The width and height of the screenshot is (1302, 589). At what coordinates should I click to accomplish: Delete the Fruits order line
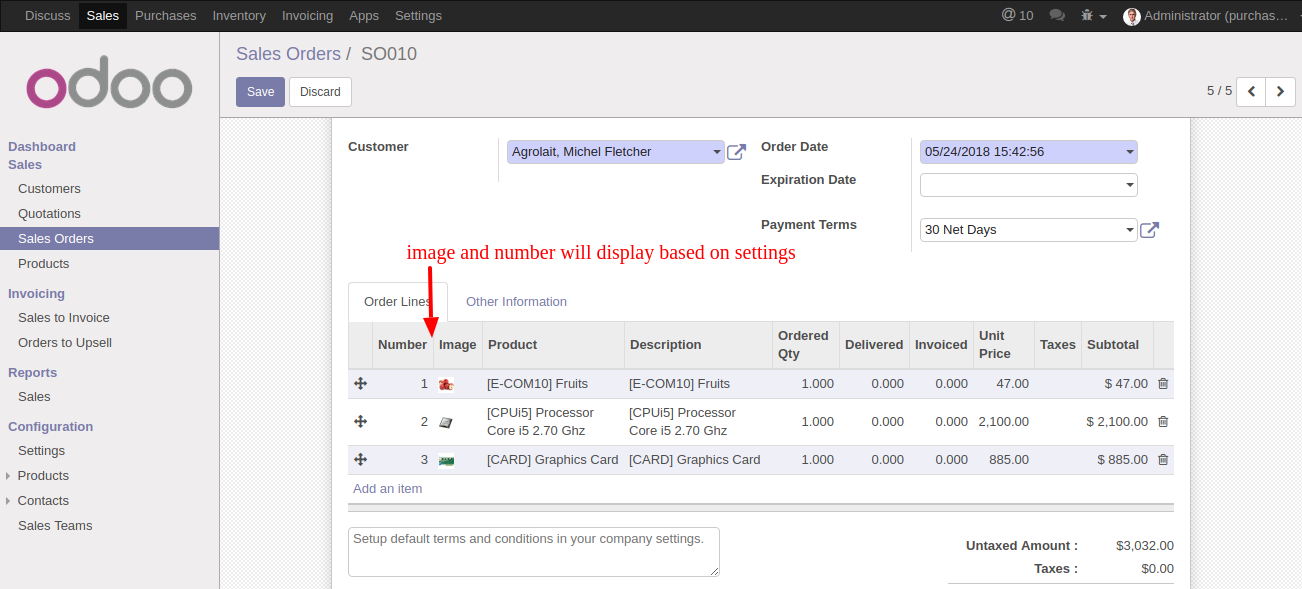tap(1163, 383)
